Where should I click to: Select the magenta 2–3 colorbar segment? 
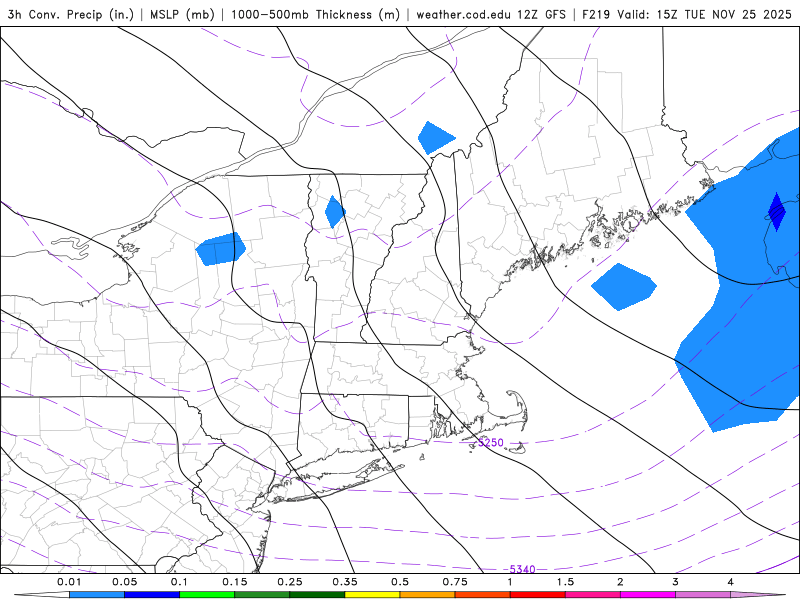pos(648,595)
